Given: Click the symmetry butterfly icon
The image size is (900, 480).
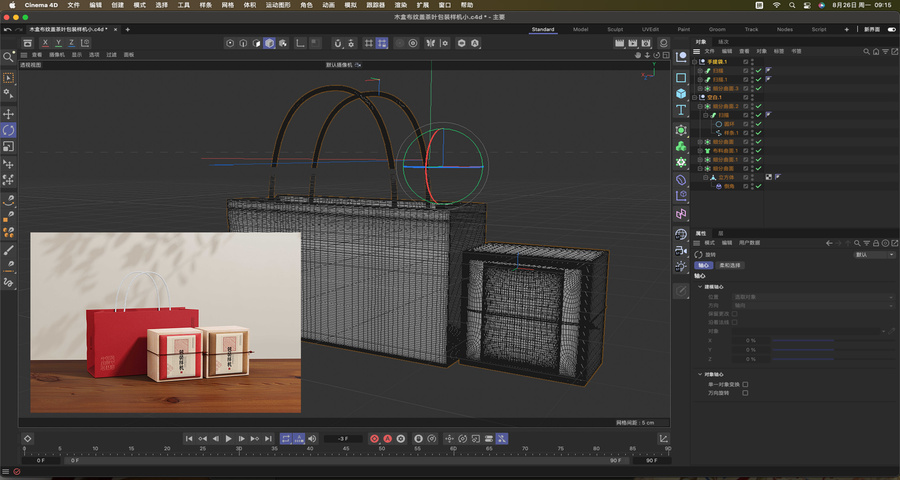Looking at the screenshot, I should (x=429, y=43).
